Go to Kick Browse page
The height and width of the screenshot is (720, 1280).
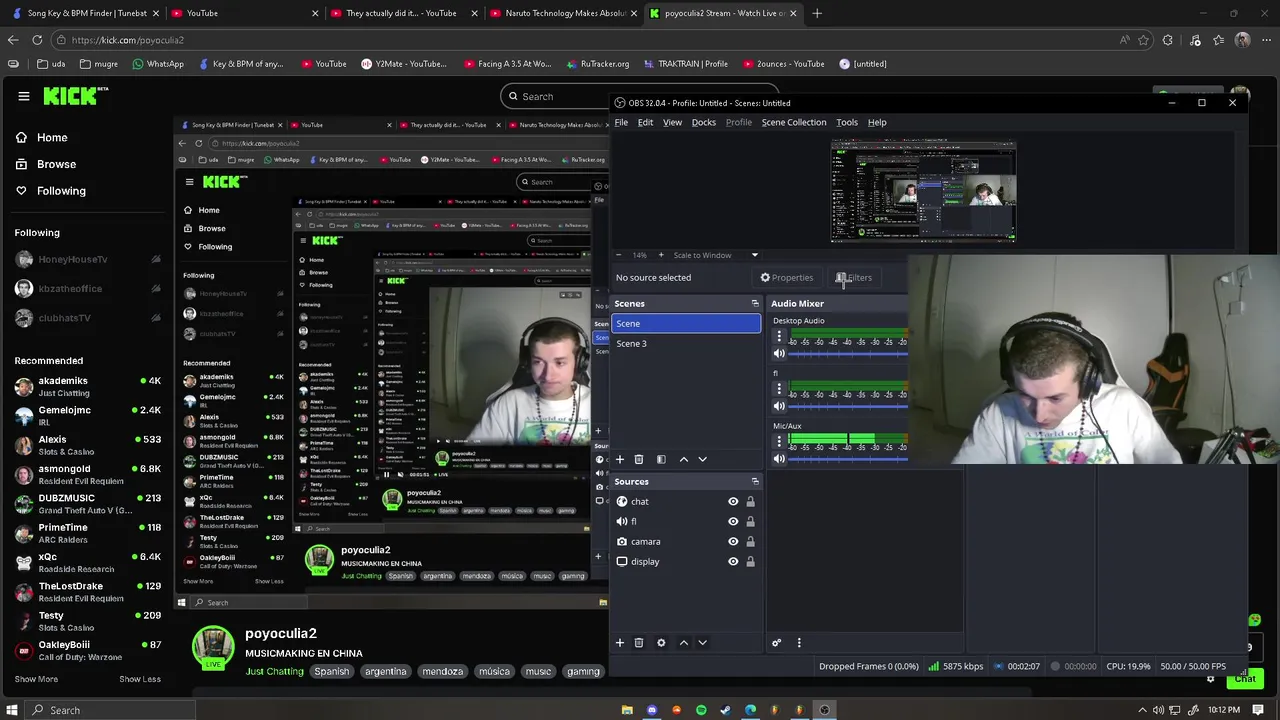pos(56,164)
